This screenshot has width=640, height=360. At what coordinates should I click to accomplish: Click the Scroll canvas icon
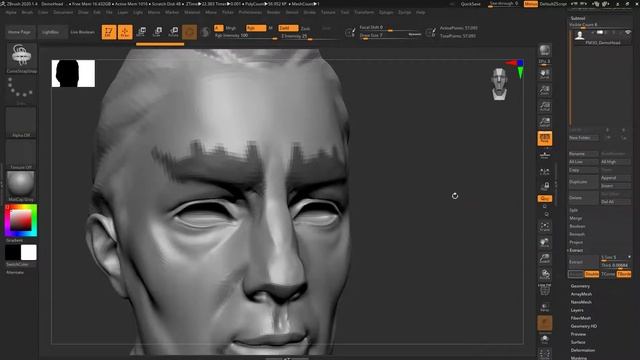(x=544, y=74)
